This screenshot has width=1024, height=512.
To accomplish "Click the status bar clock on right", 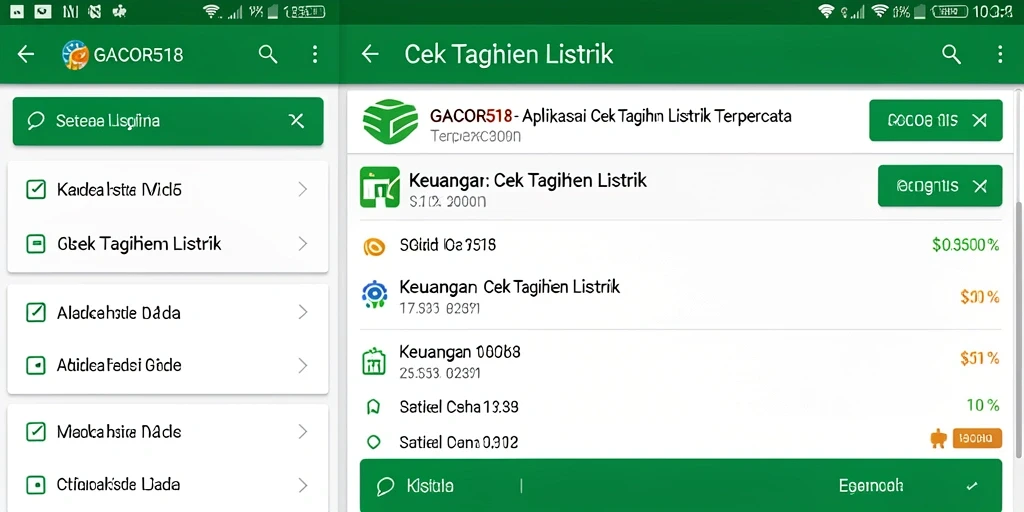I will [993, 11].
